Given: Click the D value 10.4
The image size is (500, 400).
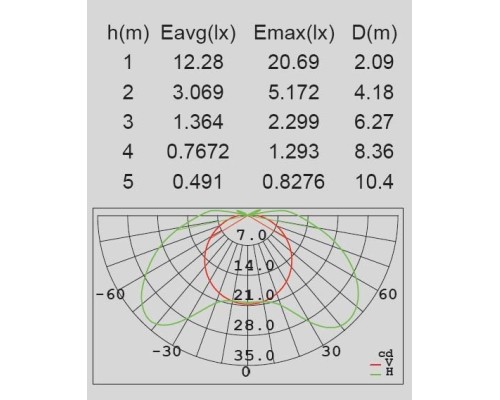Looking at the screenshot, I should click(x=374, y=182).
